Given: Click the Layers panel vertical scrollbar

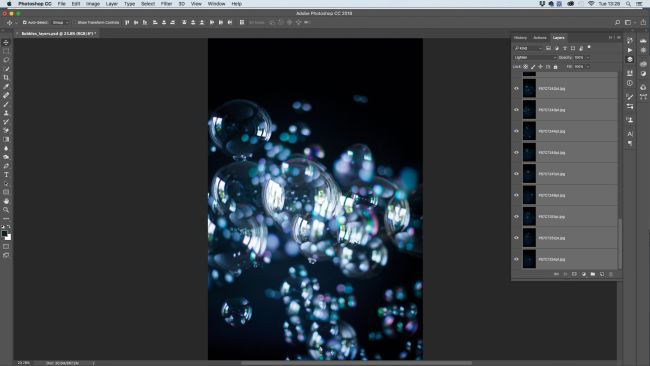Looking at the screenshot, I should pos(620,244).
